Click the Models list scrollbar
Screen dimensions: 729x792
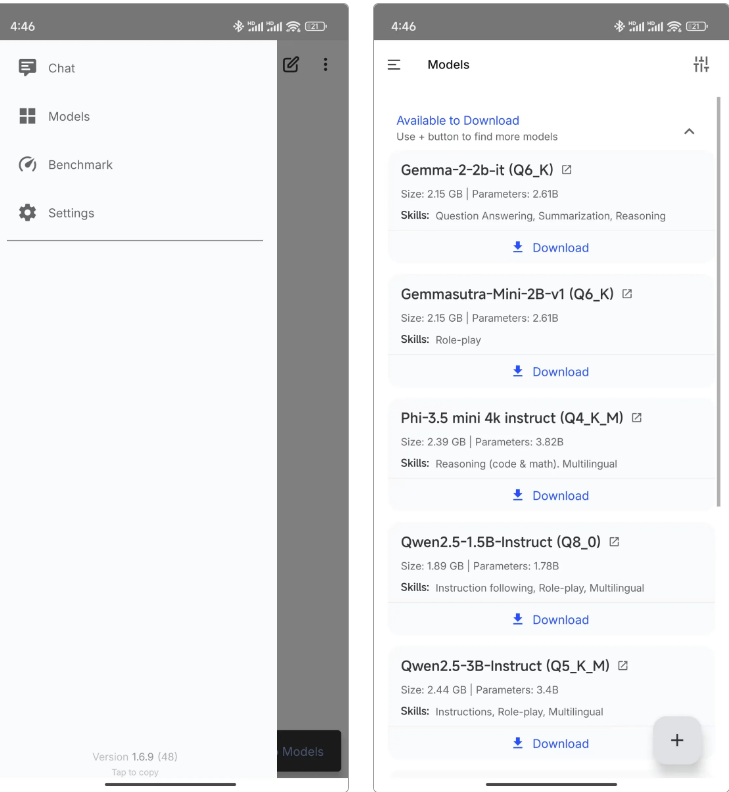click(718, 302)
